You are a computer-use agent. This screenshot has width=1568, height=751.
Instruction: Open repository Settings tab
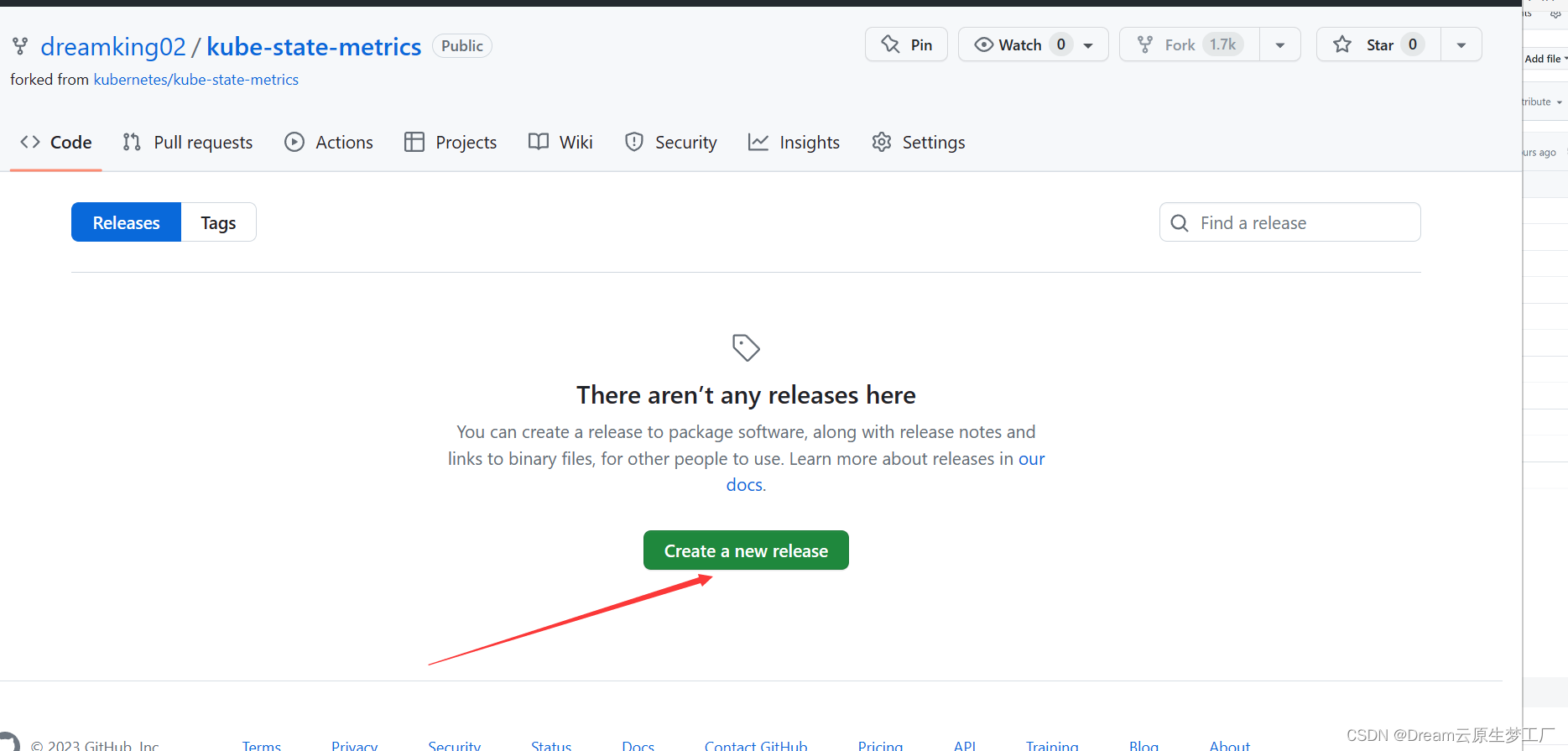(919, 143)
